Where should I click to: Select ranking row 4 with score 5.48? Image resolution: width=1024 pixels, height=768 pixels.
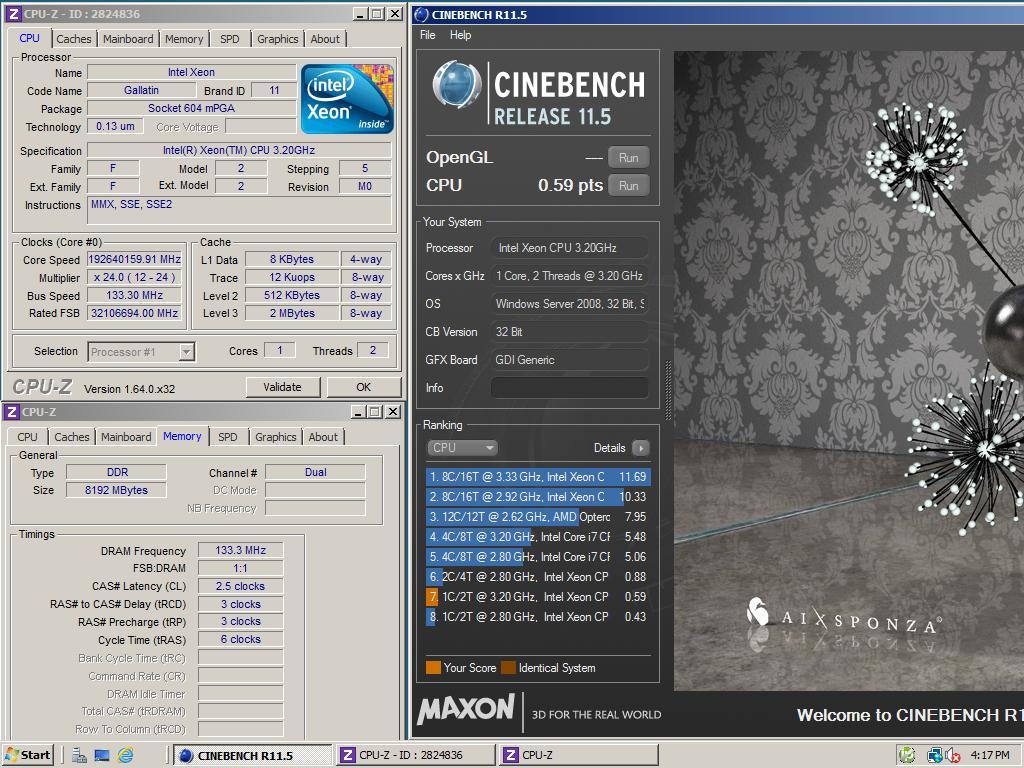coord(538,537)
